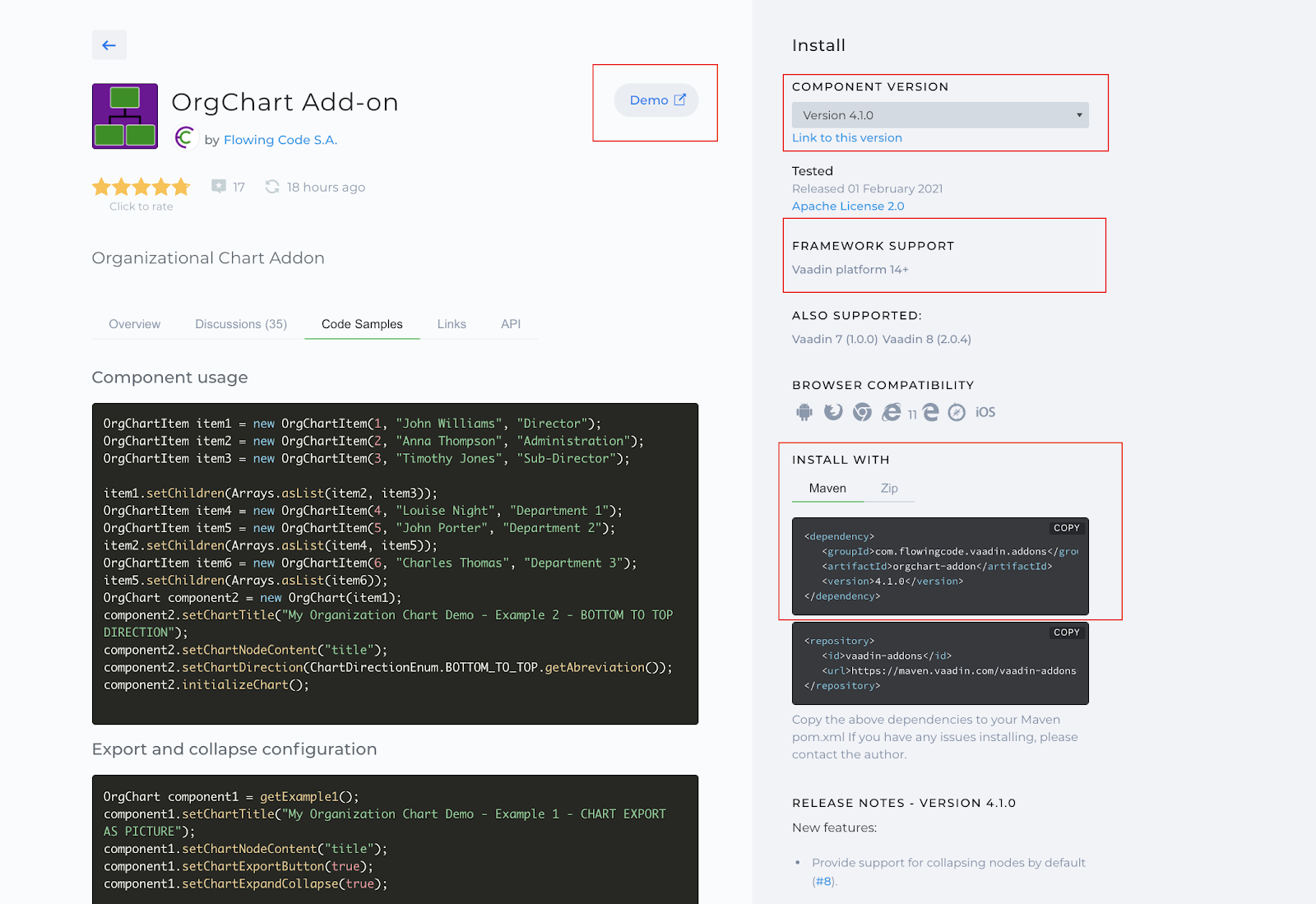
Task: Click the refresh icon beside 18 hours ago
Action: [x=272, y=187]
